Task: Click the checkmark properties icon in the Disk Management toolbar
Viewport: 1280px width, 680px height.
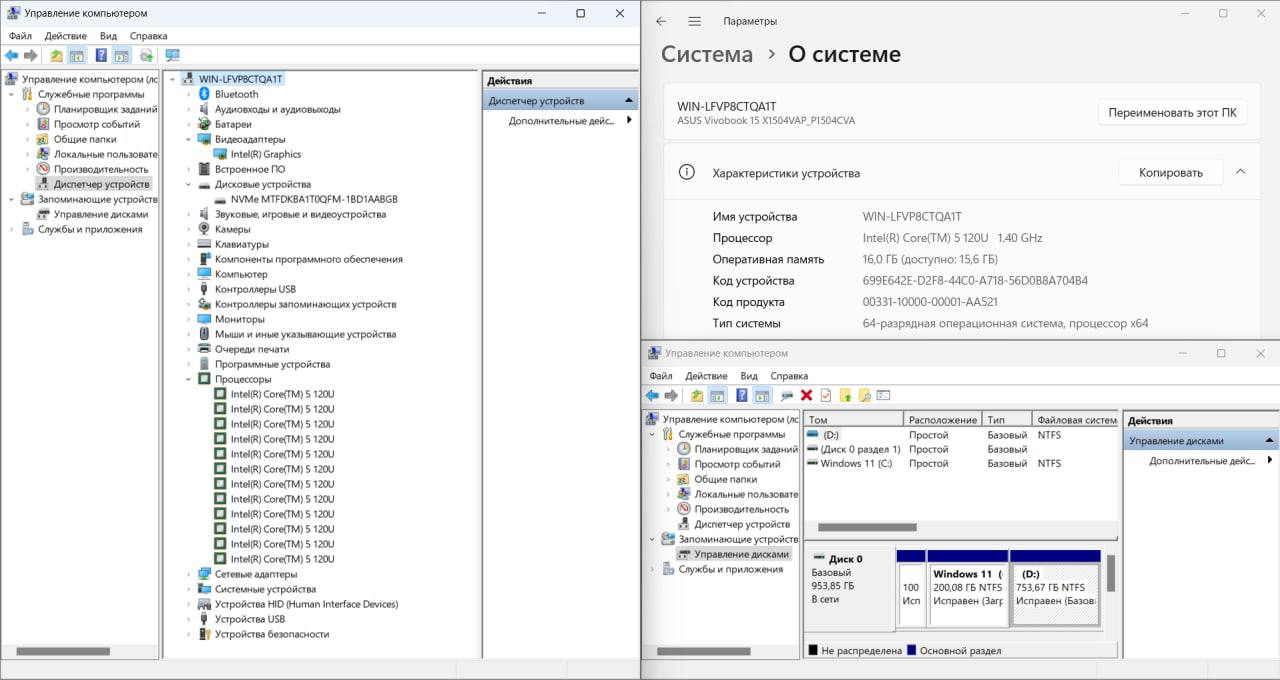Action: (826, 396)
